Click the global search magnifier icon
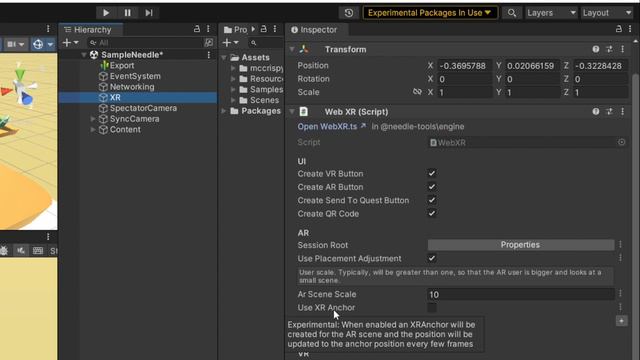The height and width of the screenshot is (360, 640). pos(511,13)
